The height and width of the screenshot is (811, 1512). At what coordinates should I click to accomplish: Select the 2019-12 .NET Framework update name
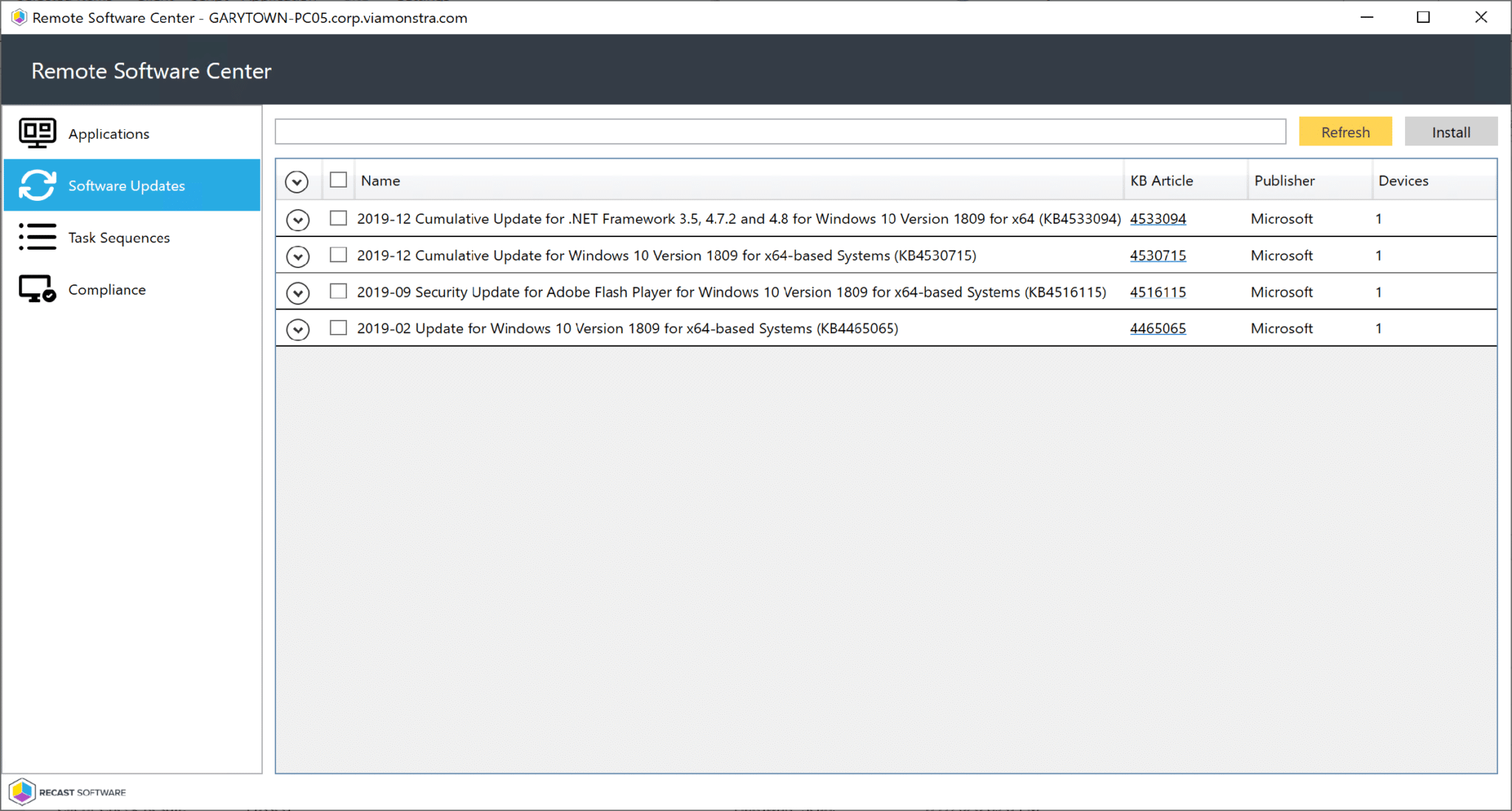point(739,219)
